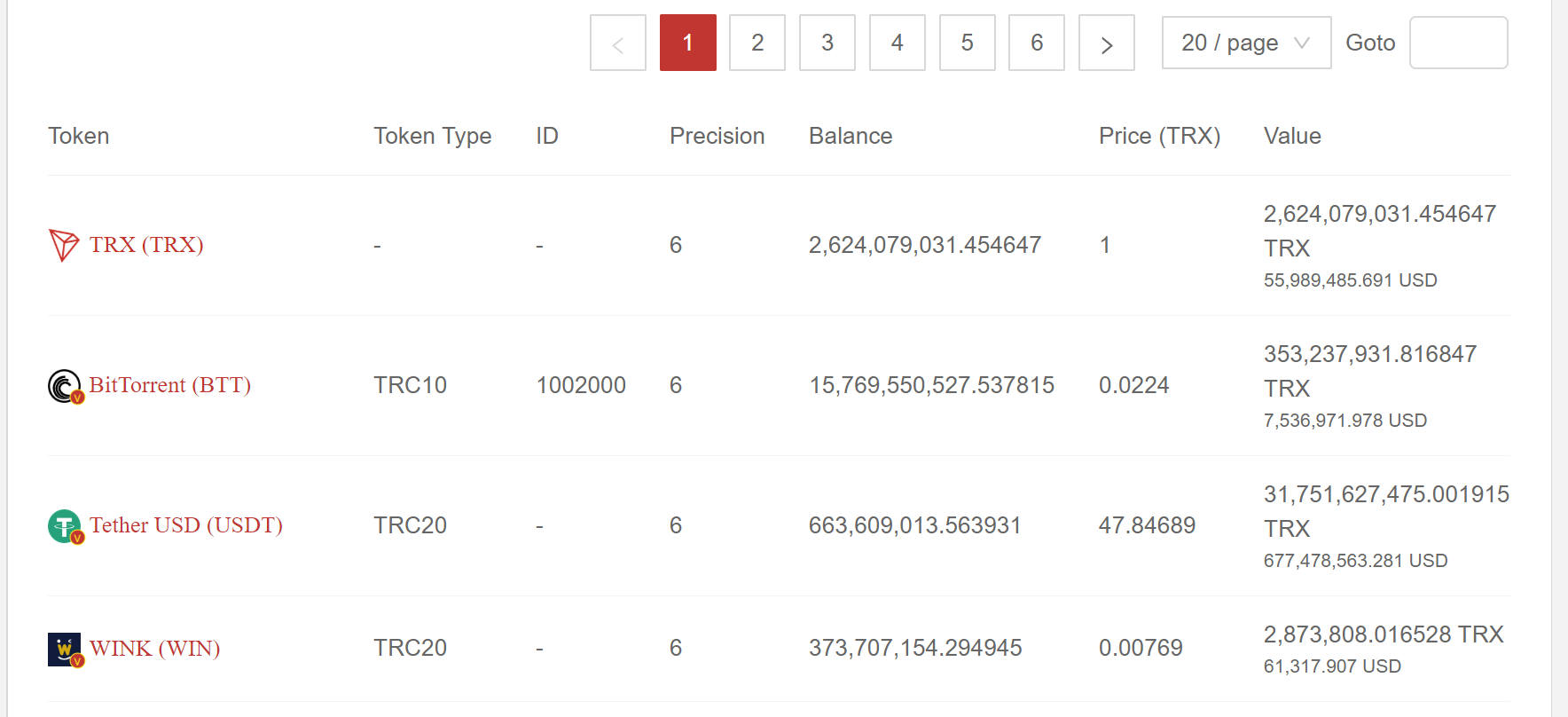1568x717 pixels.
Task: Open the WINK (WIN) token link
Action: click(x=154, y=649)
